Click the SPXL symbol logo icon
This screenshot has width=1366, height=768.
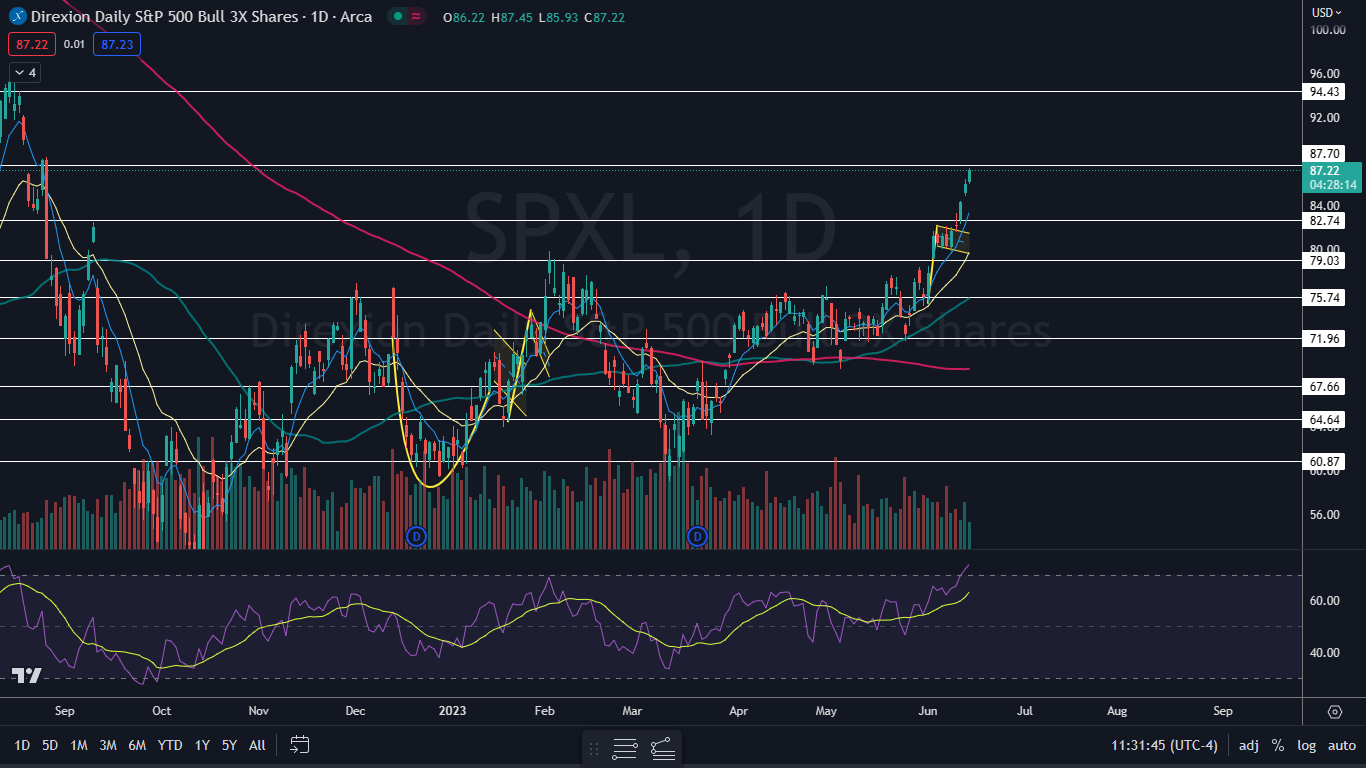click(16, 16)
